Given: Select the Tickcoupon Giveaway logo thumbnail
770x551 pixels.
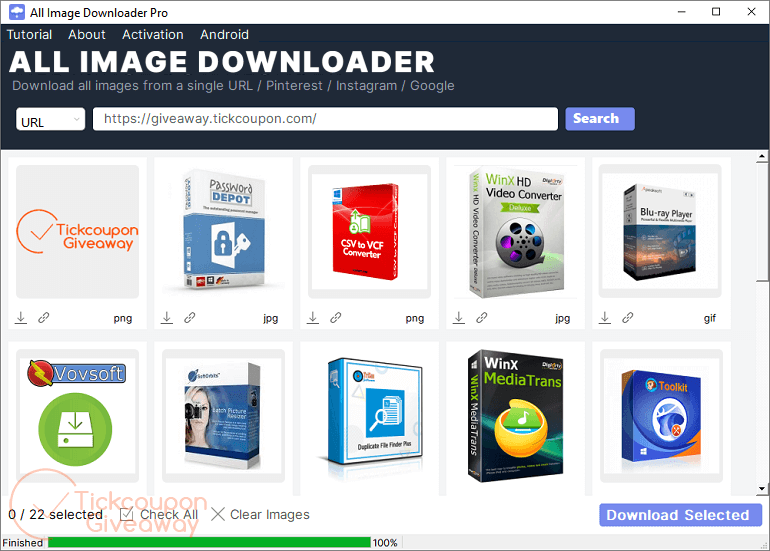Looking at the screenshot, I should tap(78, 232).
